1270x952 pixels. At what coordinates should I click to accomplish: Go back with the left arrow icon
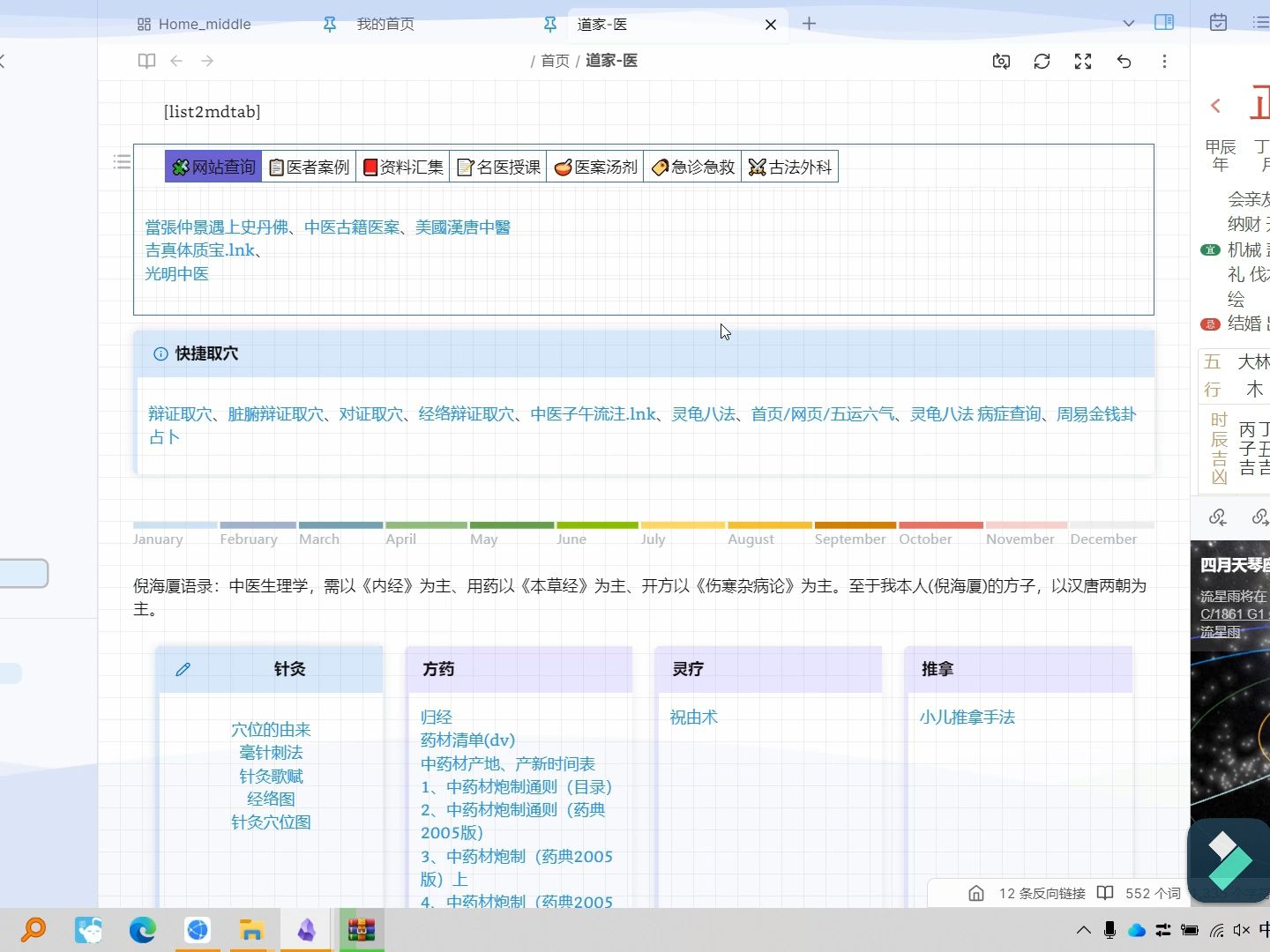pos(176,61)
